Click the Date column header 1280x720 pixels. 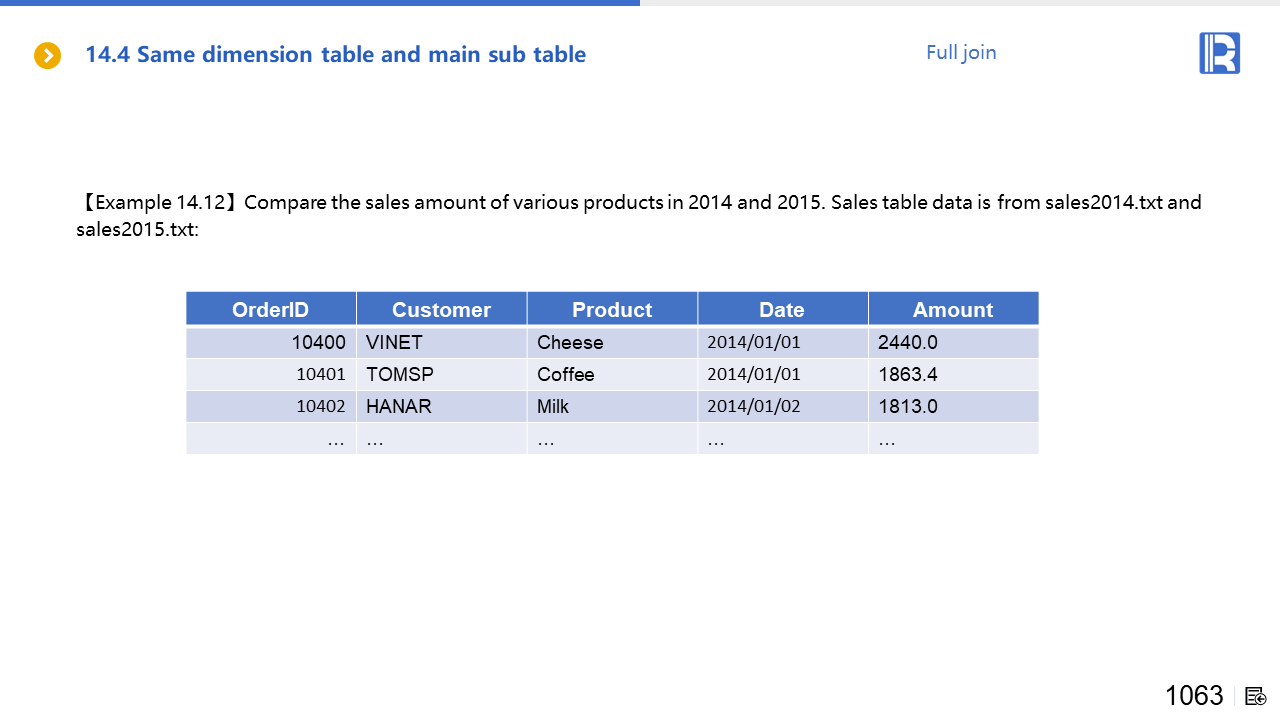782,309
